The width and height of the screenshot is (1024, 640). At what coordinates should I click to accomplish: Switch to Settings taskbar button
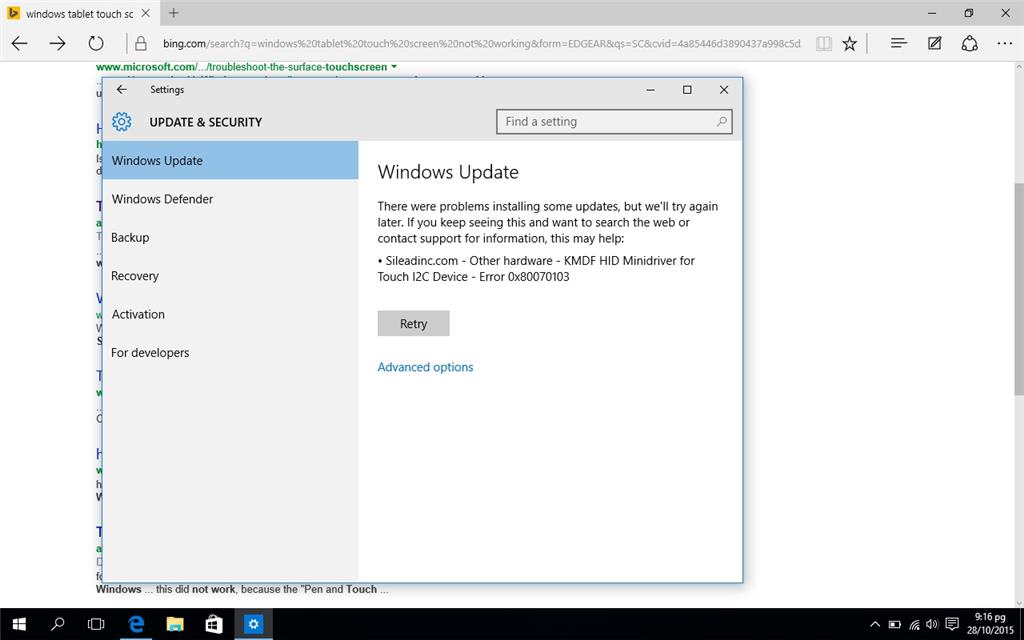(x=253, y=624)
